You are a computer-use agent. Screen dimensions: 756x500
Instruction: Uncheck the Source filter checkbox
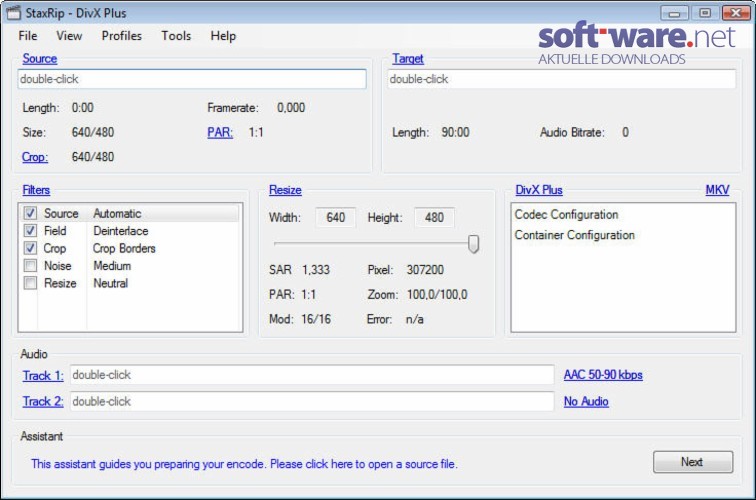click(x=30, y=213)
